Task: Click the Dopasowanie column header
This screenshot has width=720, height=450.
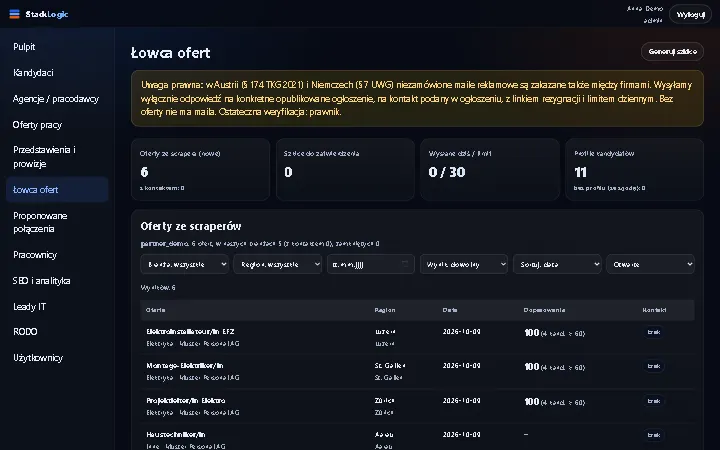Action: [544, 310]
